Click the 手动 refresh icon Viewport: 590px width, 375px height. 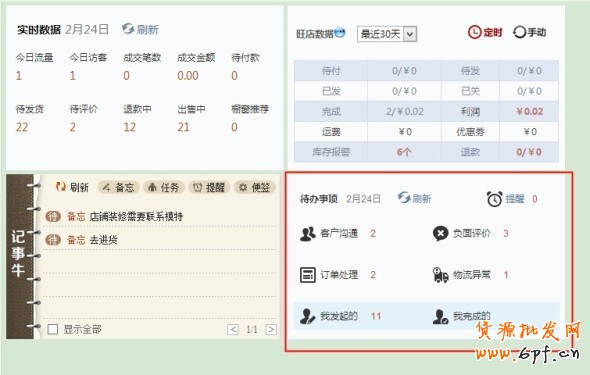point(519,32)
